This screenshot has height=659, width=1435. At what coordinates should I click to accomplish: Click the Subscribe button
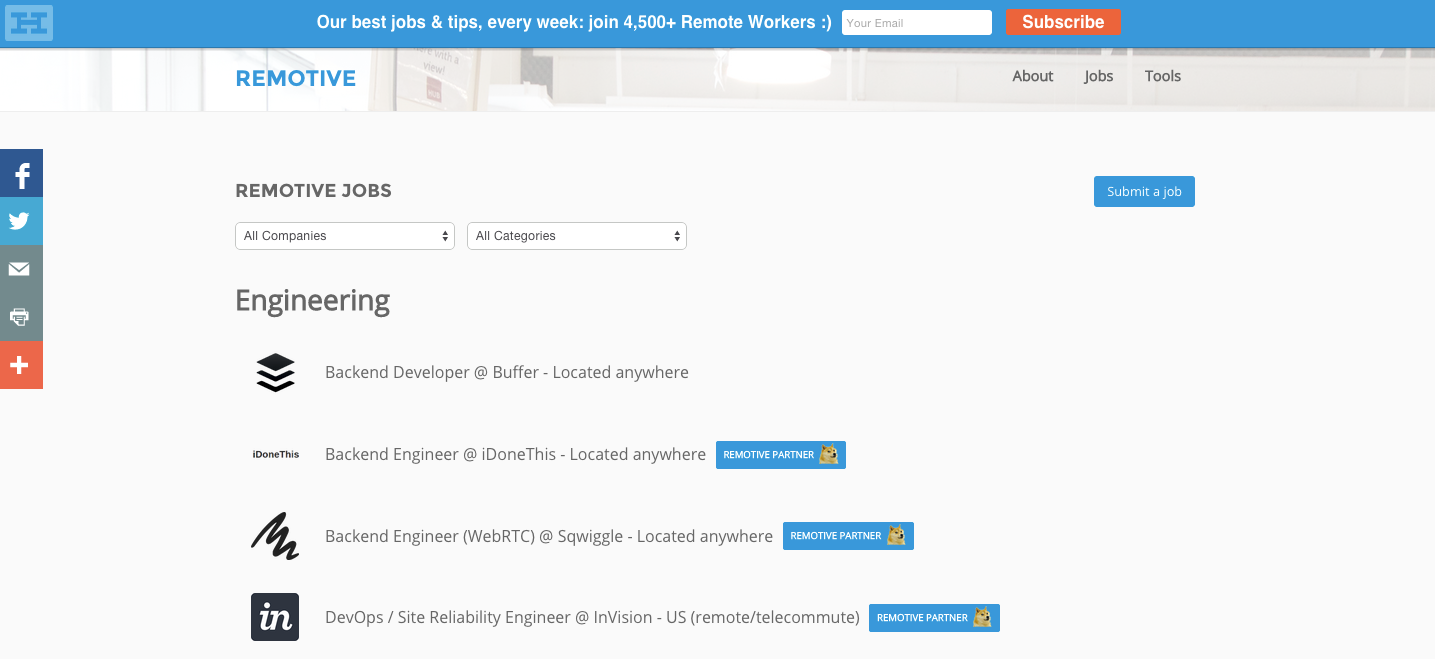(x=1063, y=22)
